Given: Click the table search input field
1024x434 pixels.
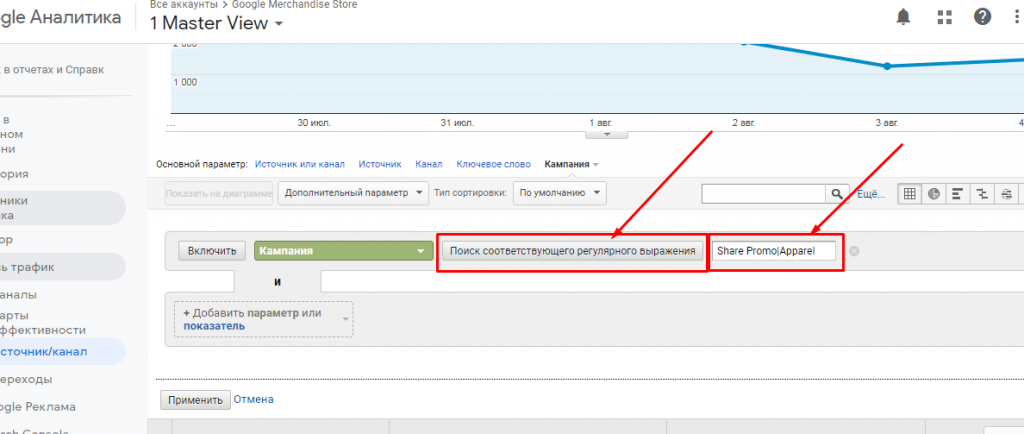Looking at the screenshot, I should pos(764,194).
